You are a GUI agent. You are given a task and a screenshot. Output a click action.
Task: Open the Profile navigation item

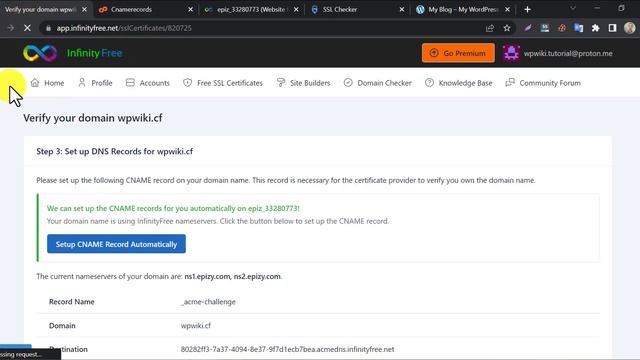click(95, 83)
